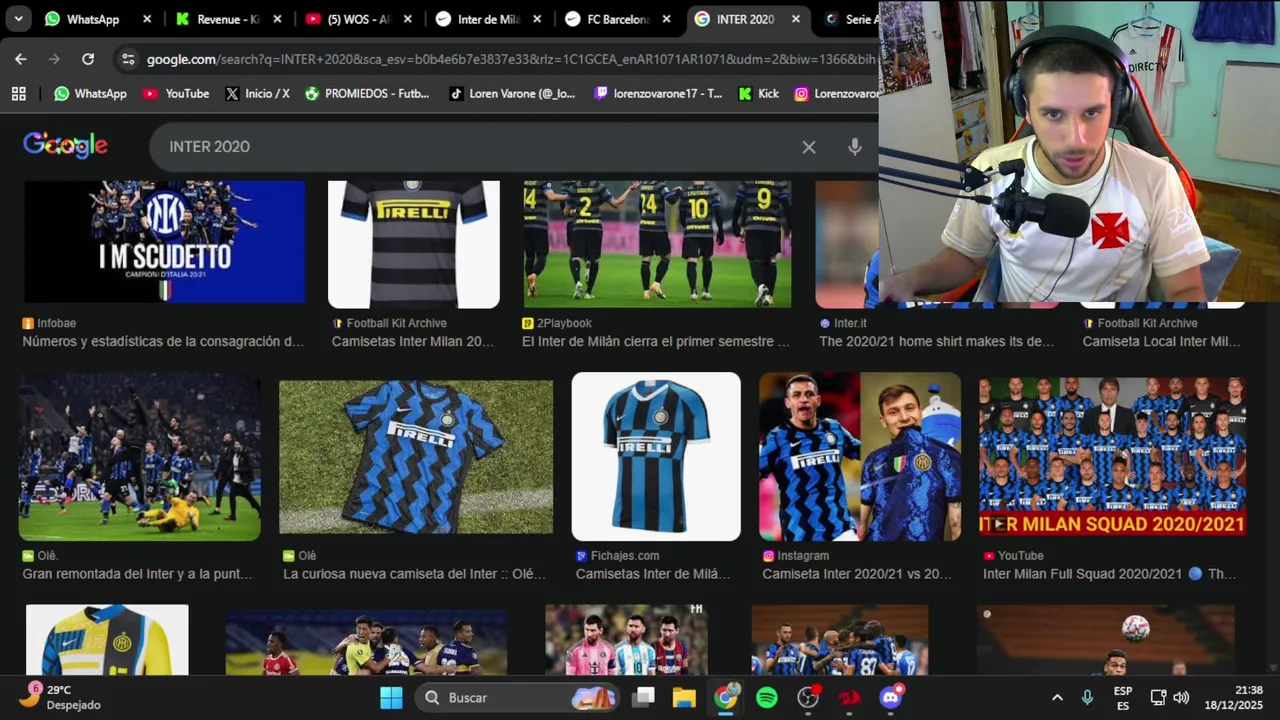Open the Lorenzovarone Instagram bookmark
Viewport: 1280px width, 720px height.
coord(836,93)
